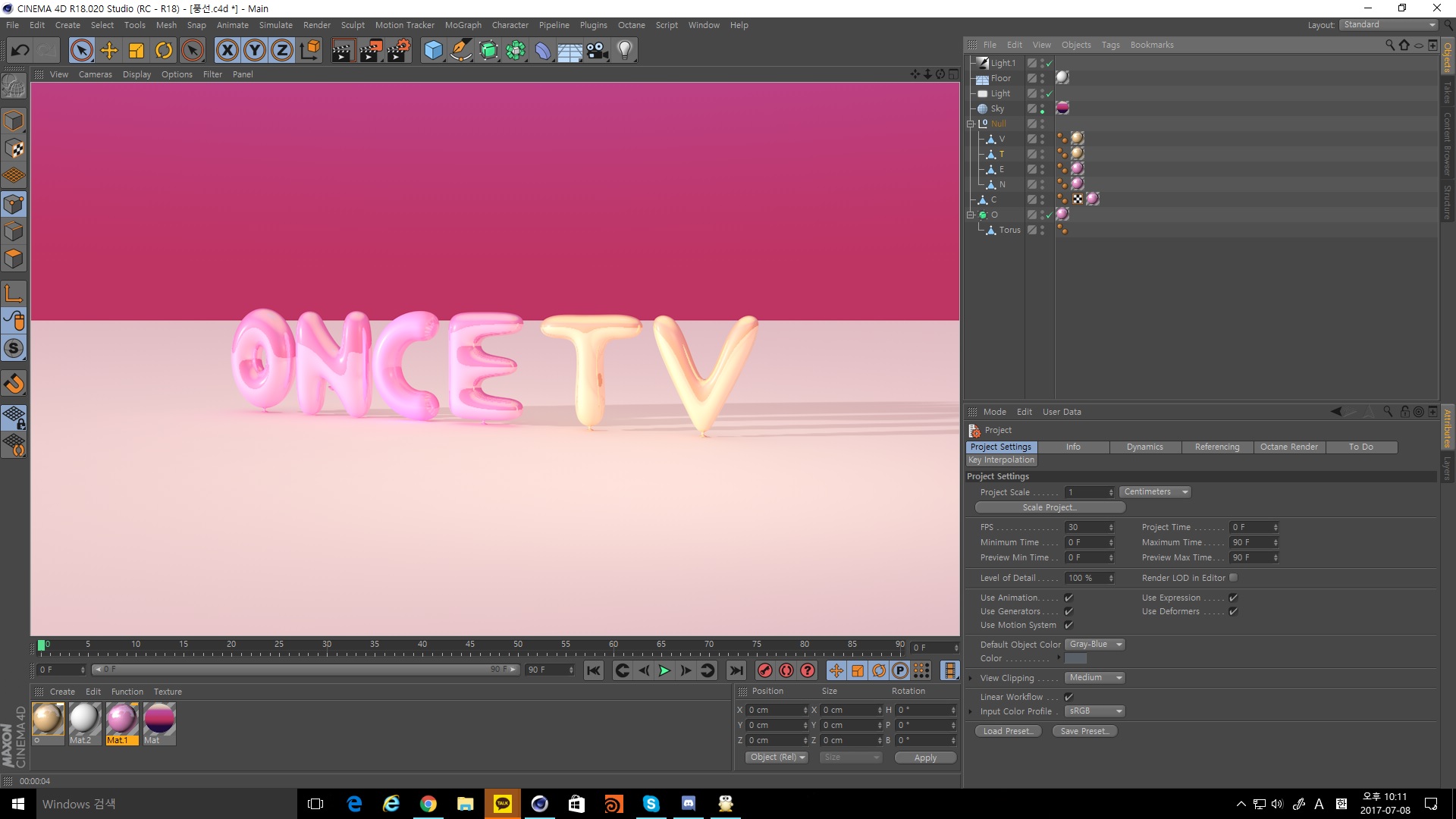Open Default Object Color dropdown

click(1094, 645)
